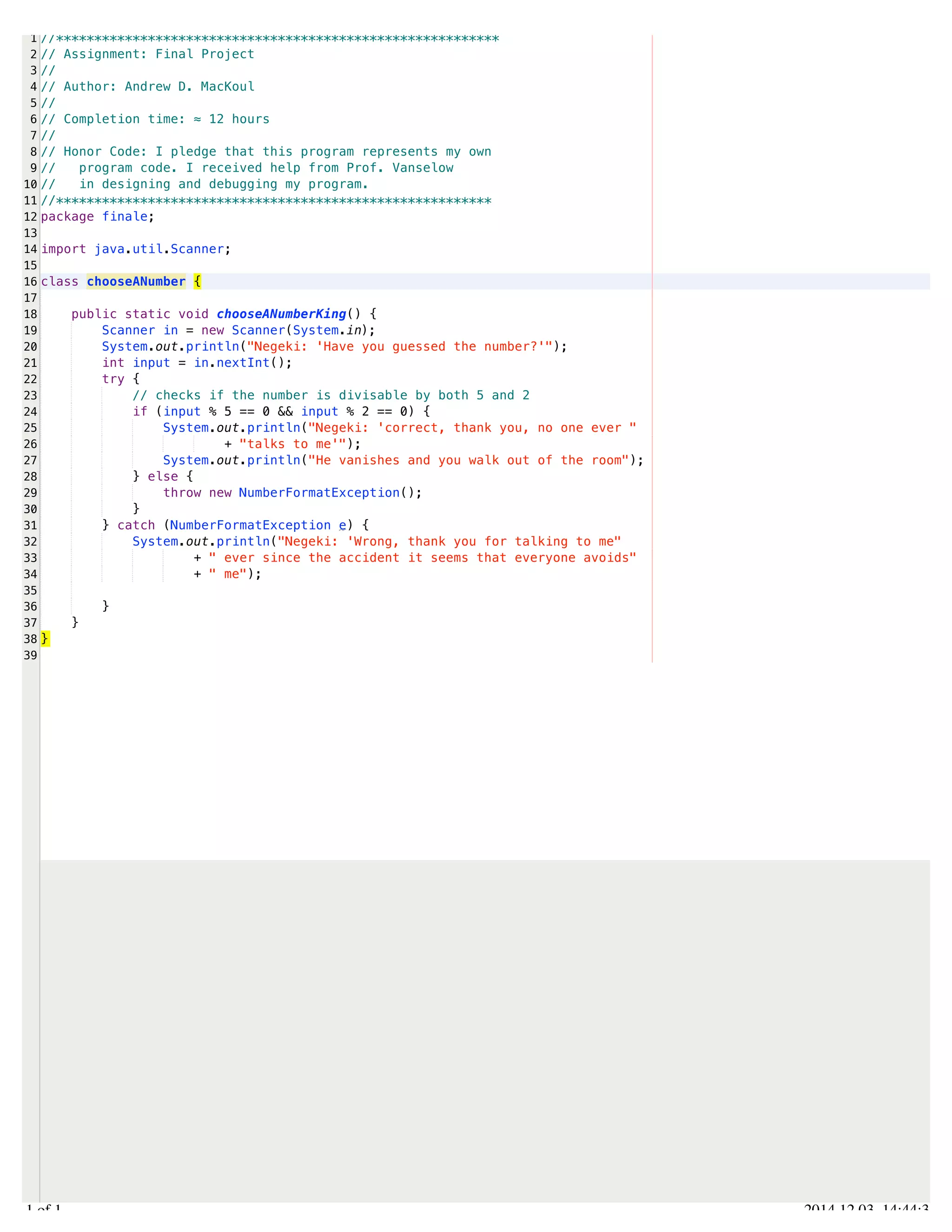Click the '} else {' line
The width and height of the screenshot is (952, 1232).
163,477
